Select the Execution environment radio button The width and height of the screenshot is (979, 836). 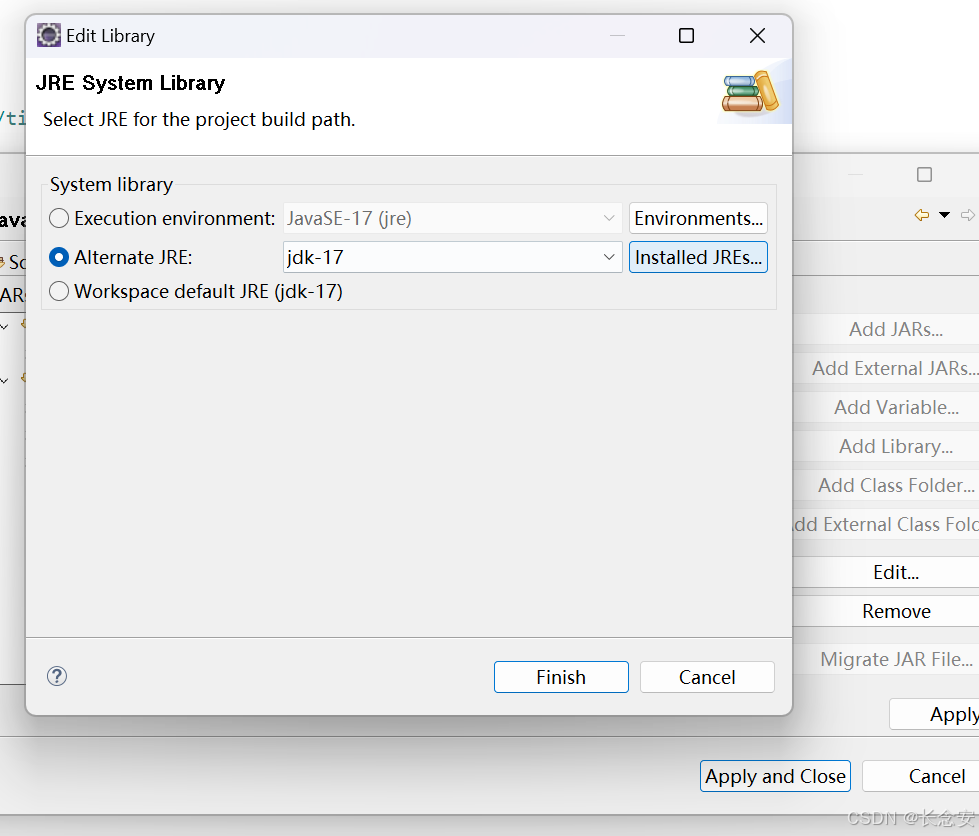pos(58,218)
